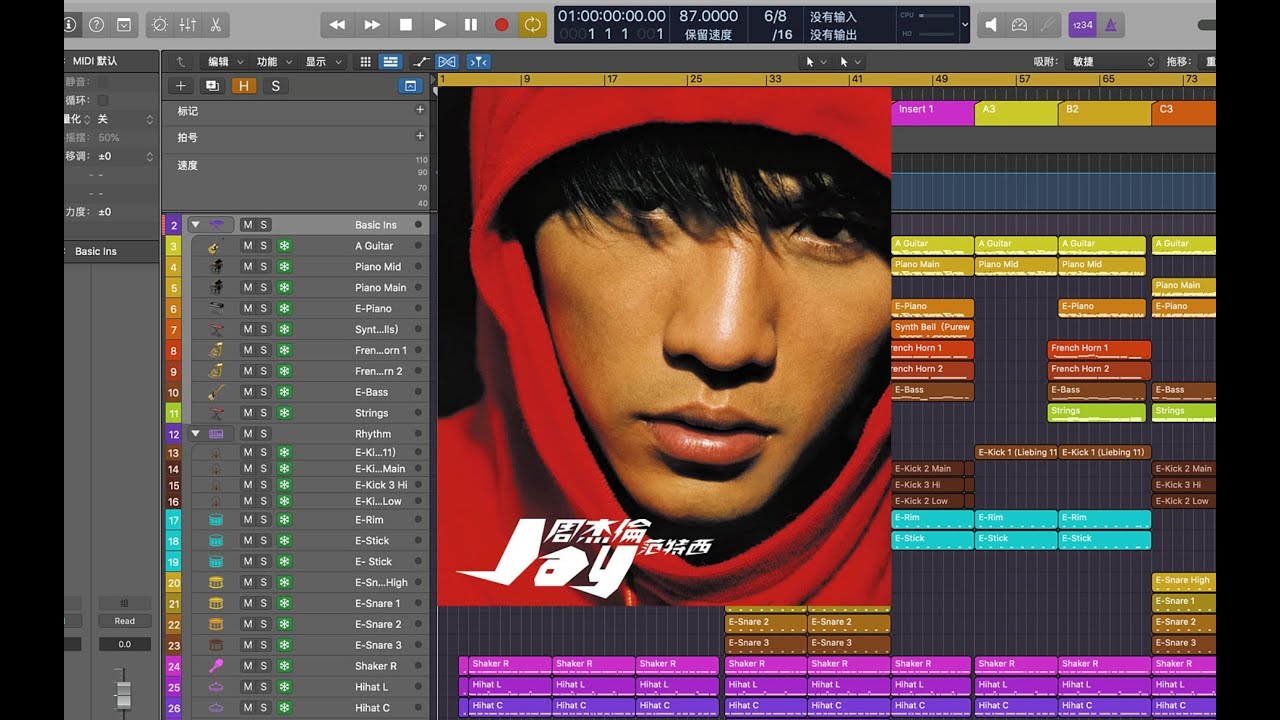1280x720 pixels.
Task: Toggle freeze on the E-Piano track
Action: point(284,309)
